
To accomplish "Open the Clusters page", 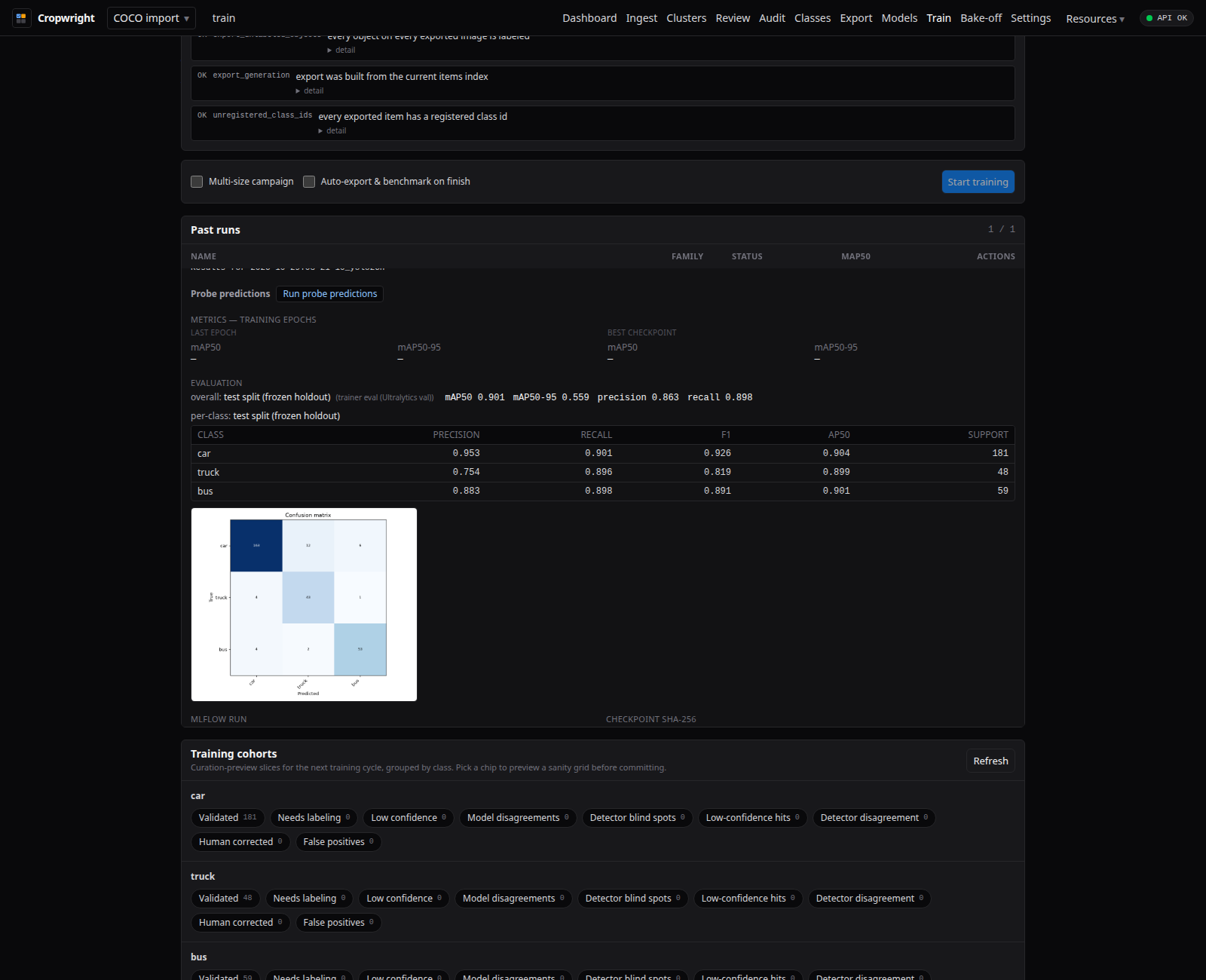I will [x=687, y=18].
